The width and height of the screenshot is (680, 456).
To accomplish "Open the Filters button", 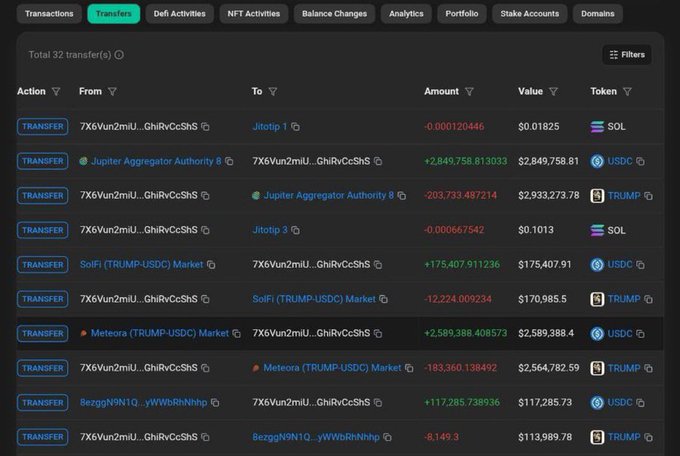I will 627,55.
